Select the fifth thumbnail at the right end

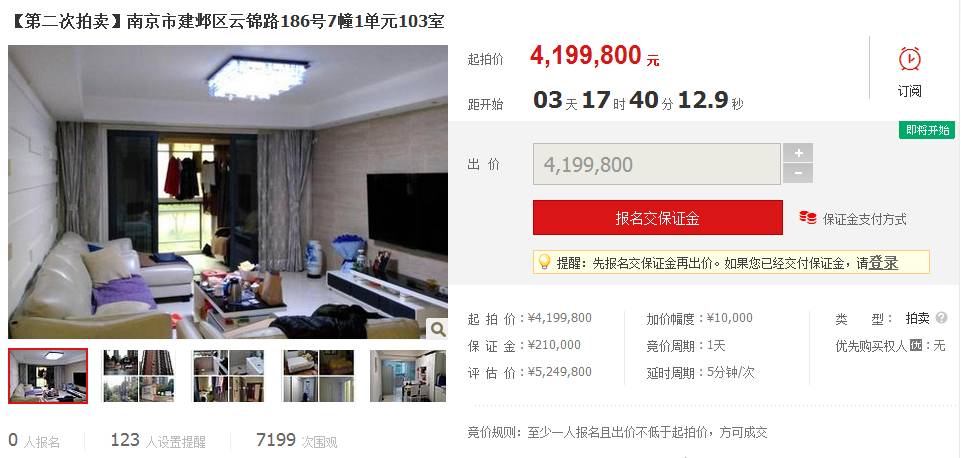(408, 376)
